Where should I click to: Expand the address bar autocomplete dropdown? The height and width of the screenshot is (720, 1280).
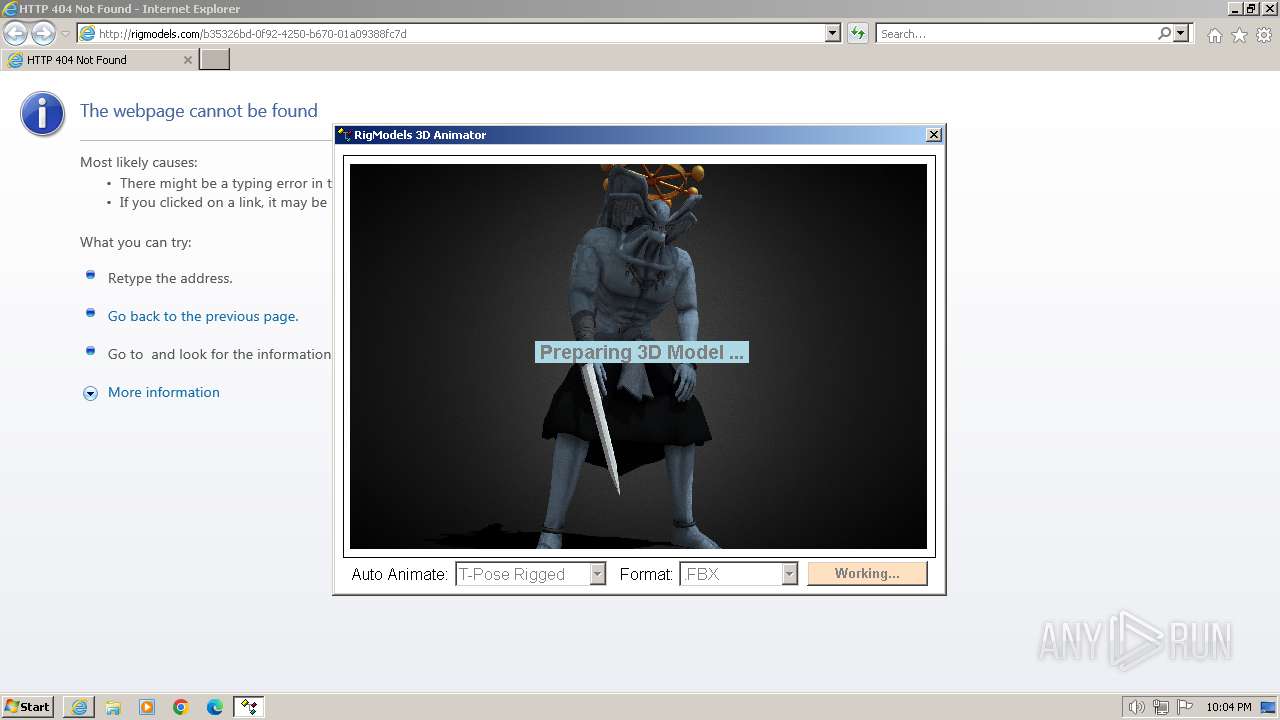pyautogui.click(x=833, y=33)
